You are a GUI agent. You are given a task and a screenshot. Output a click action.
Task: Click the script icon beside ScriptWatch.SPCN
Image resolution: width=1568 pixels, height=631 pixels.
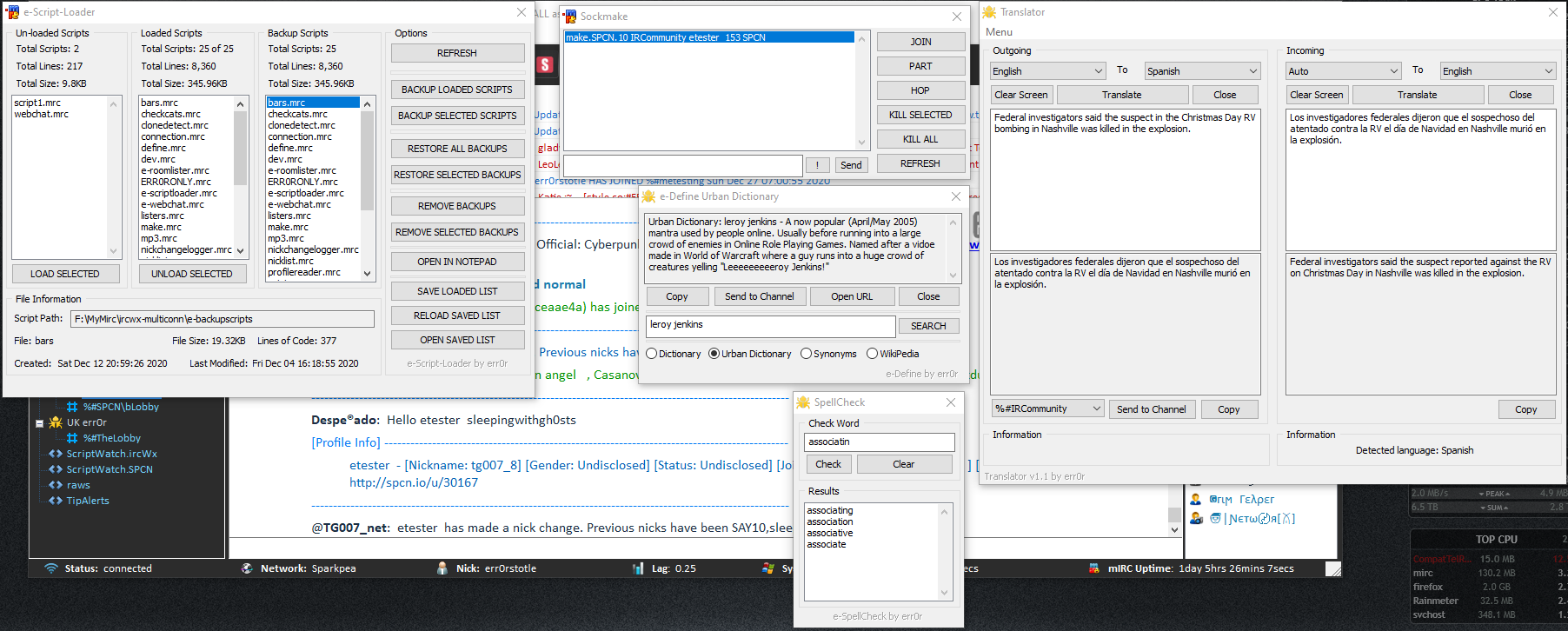click(56, 469)
